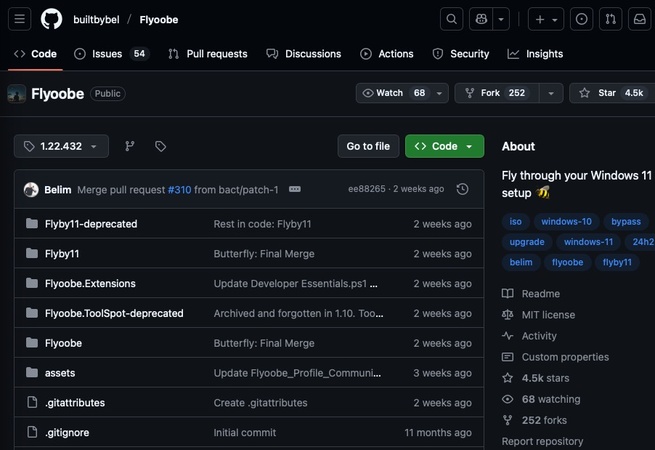This screenshot has width=655, height=450.
Task: View branches via the branch icon
Action: [x=129, y=146]
